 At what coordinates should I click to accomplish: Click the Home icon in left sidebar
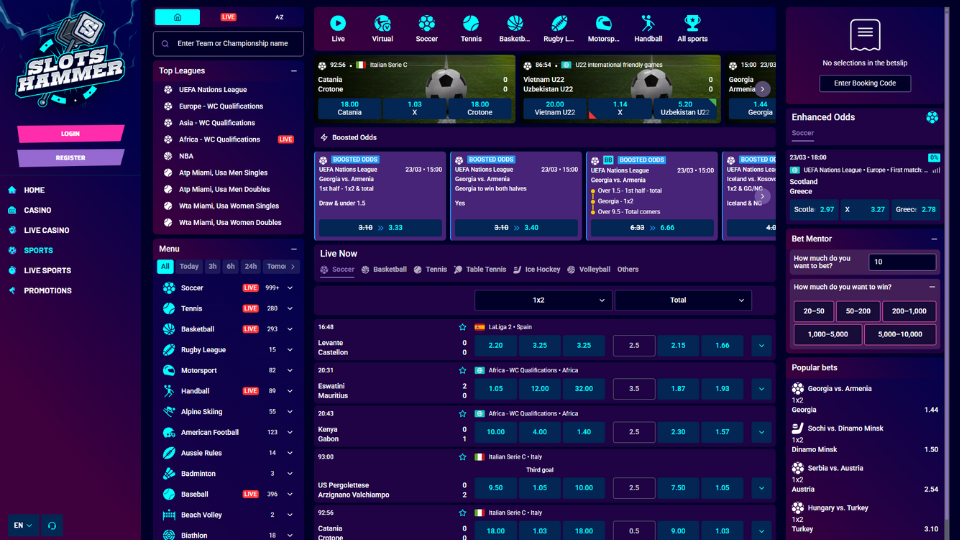coord(12,190)
